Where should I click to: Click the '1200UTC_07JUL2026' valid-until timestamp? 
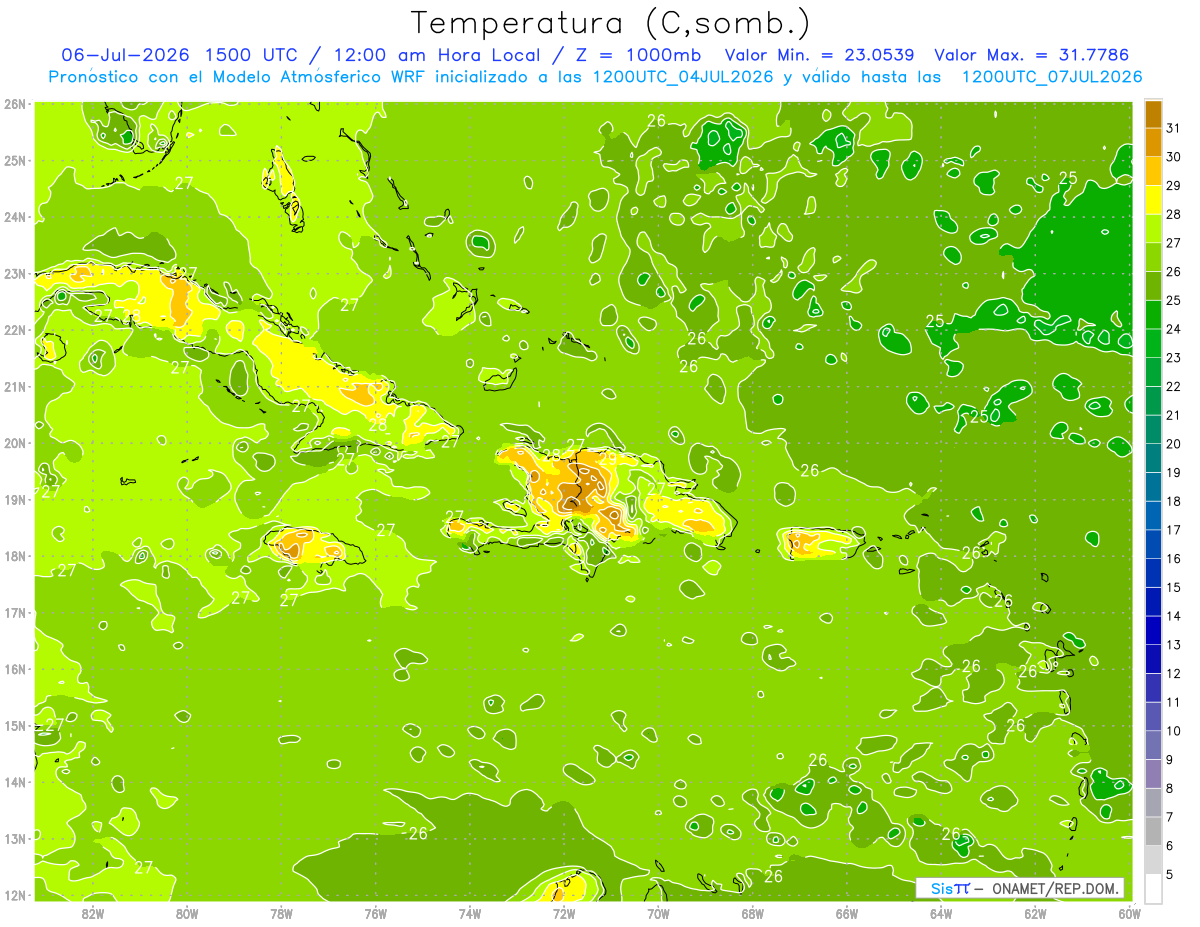pyautogui.click(x=1052, y=76)
